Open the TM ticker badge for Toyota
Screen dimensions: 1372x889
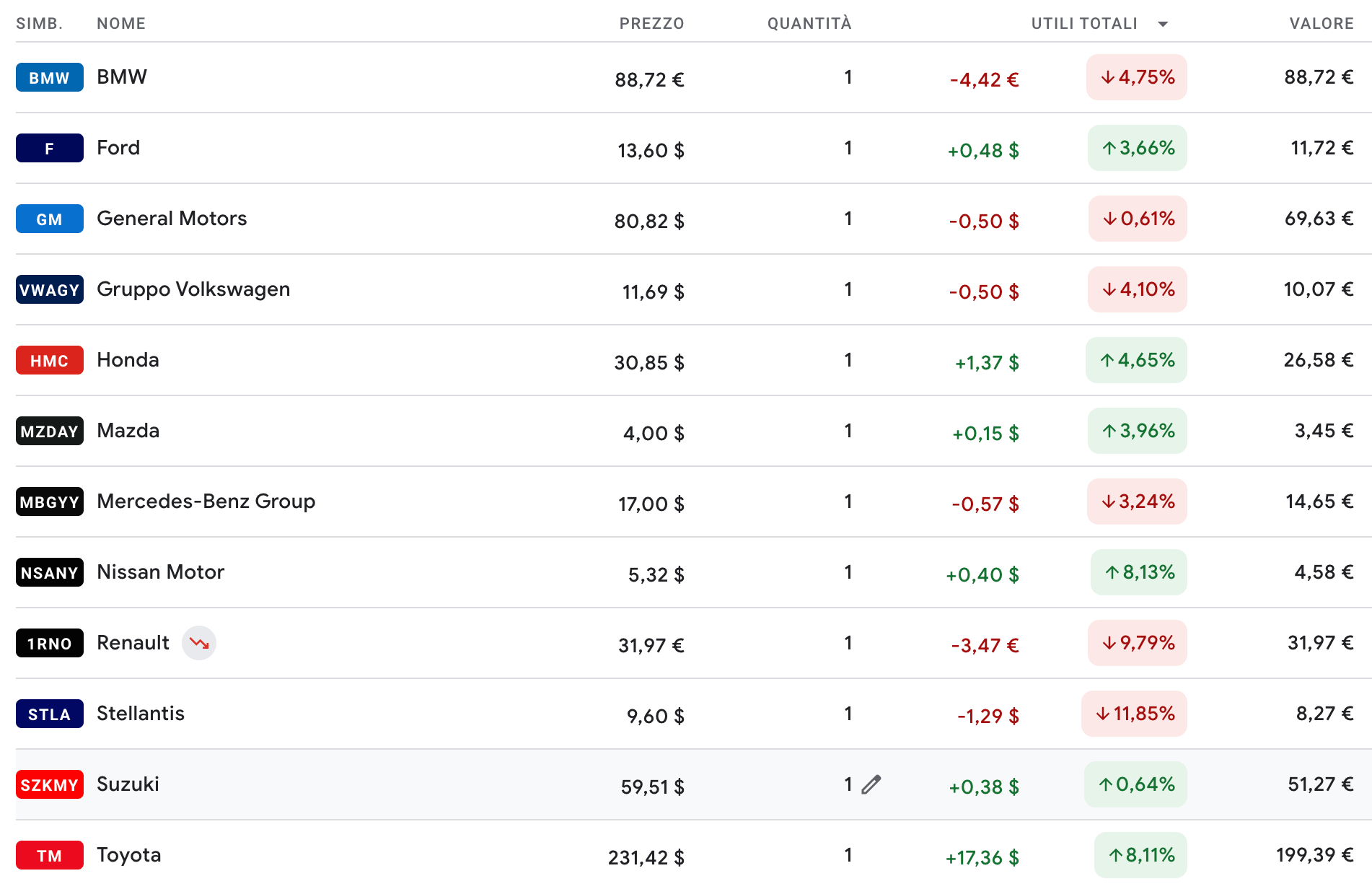[50, 856]
